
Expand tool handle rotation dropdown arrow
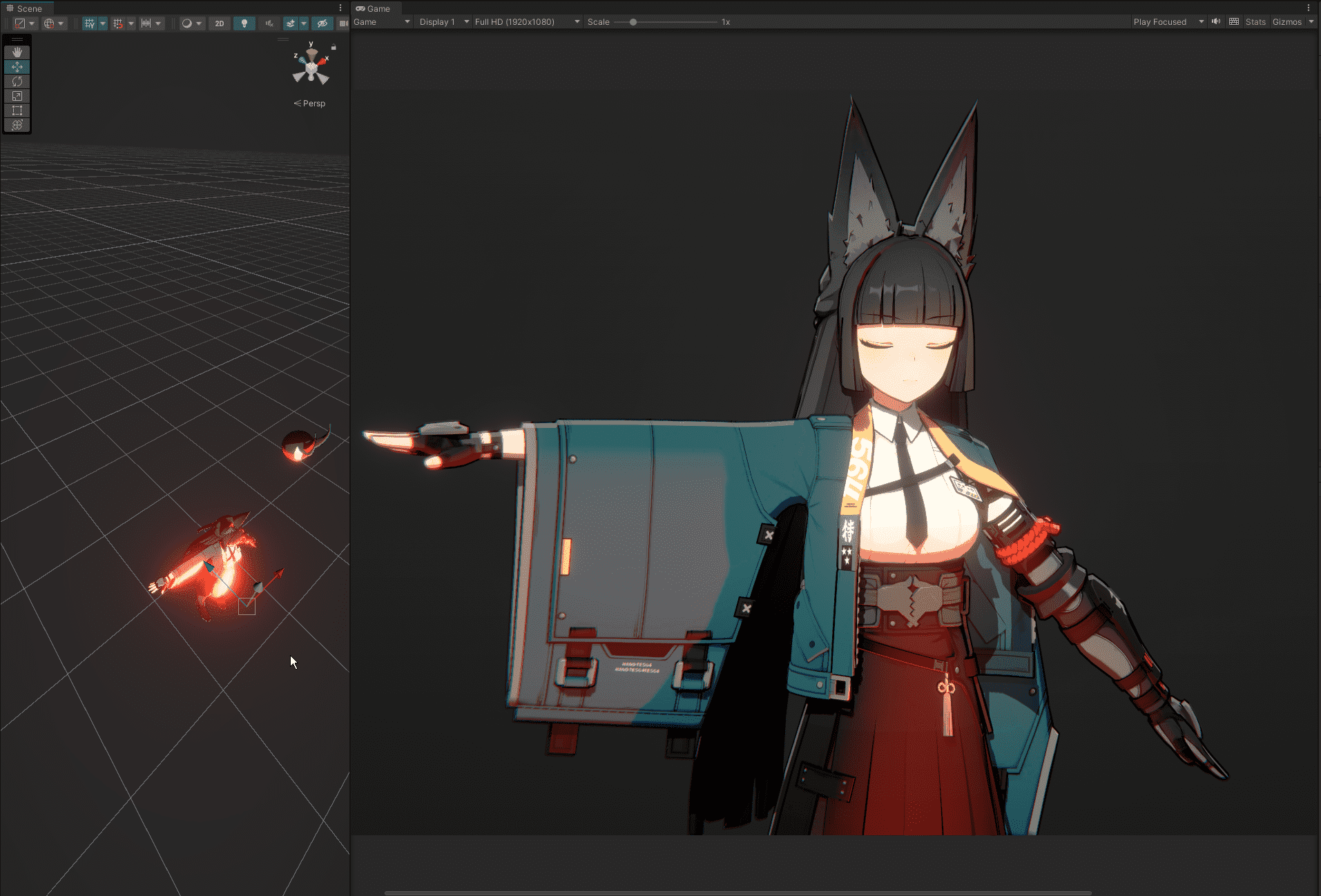coord(61,23)
